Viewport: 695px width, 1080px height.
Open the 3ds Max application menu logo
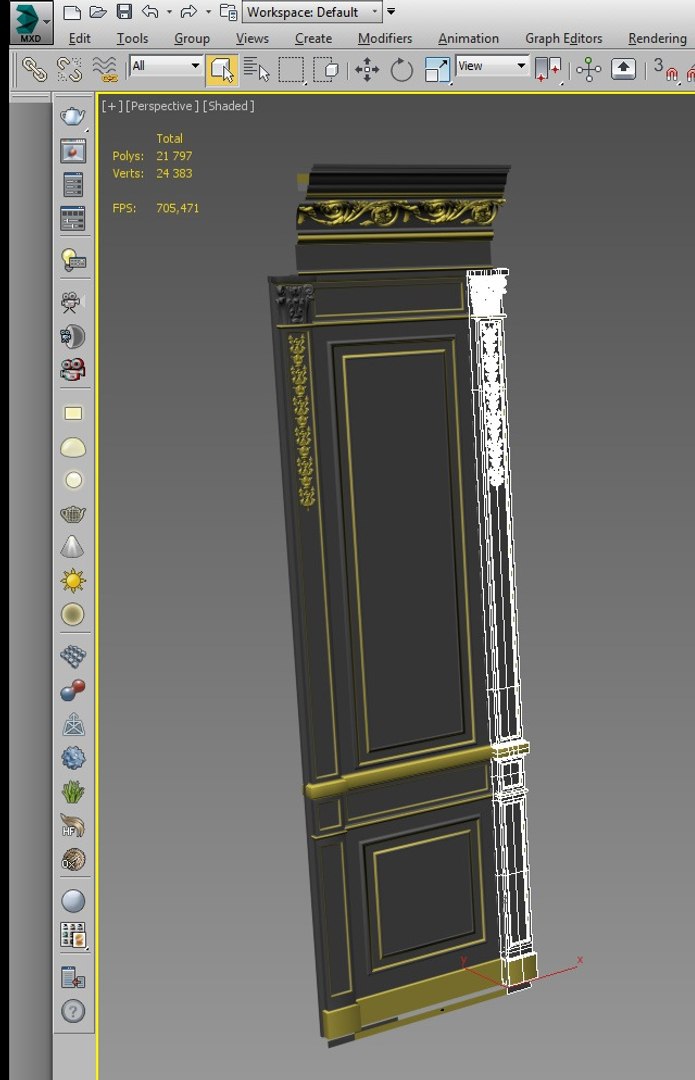(x=30, y=22)
